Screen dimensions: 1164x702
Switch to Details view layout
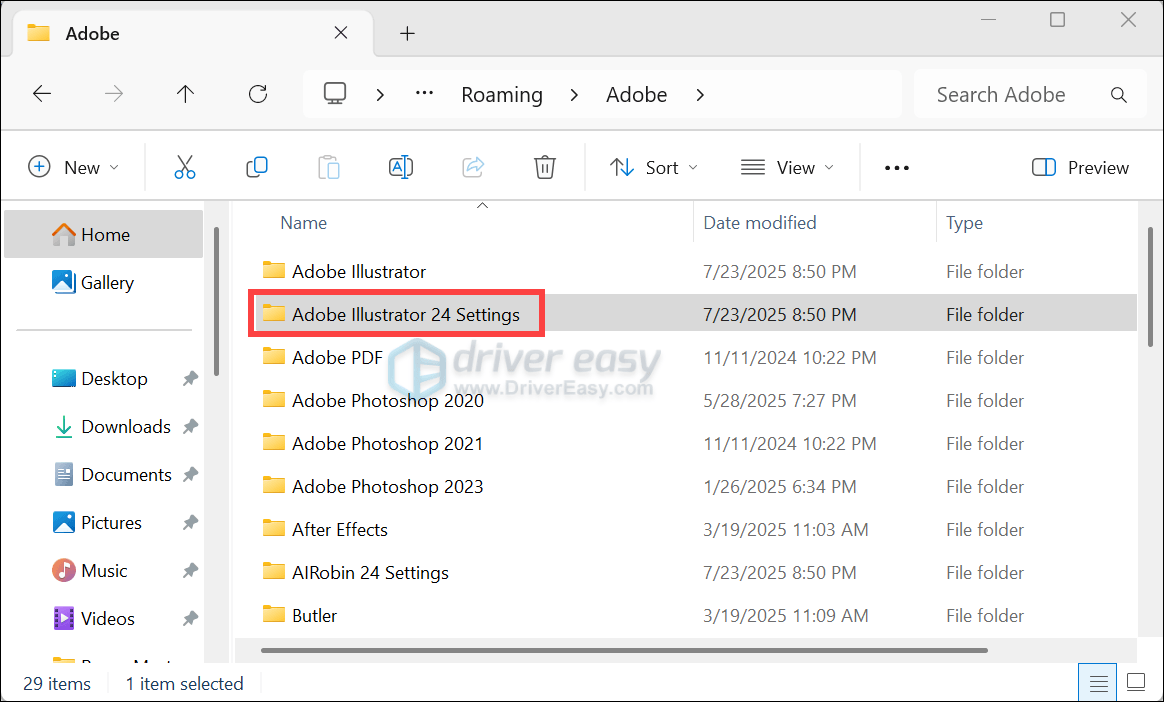click(1099, 683)
